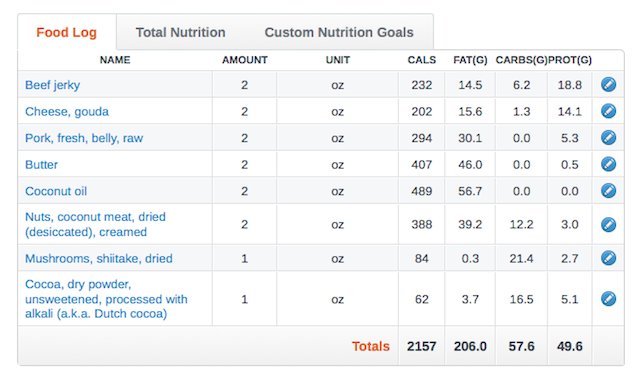640x386 pixels.
Task: Click the edit pencil for Dutch cocoa row
Action: point(608,299)
